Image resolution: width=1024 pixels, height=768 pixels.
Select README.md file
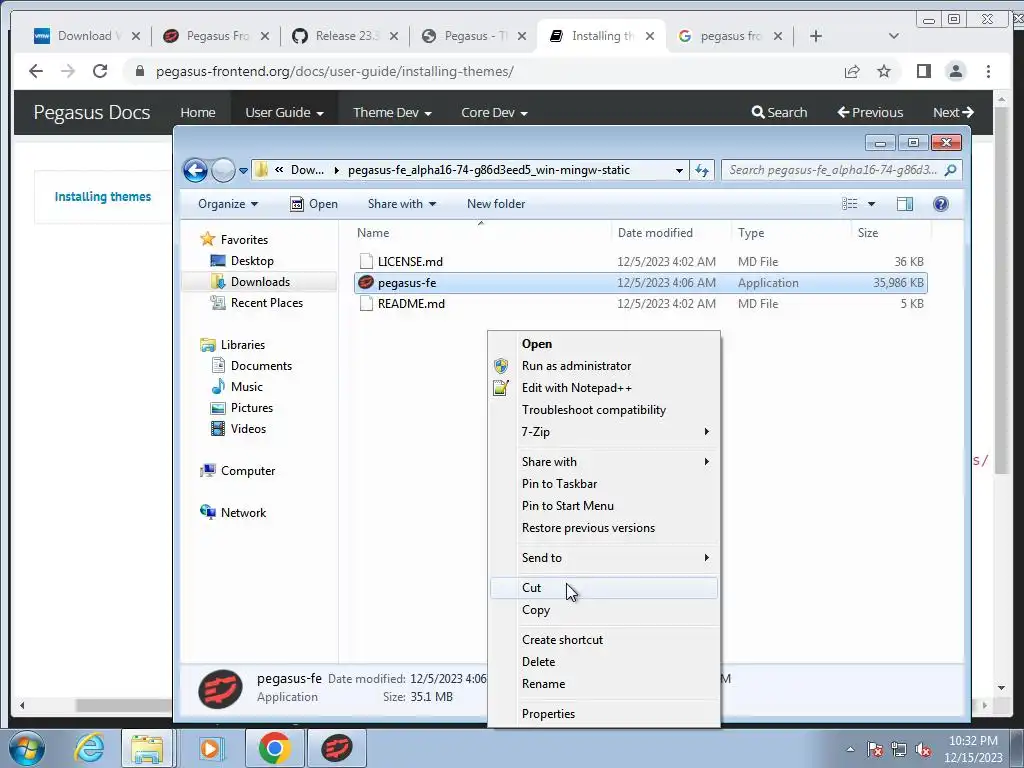(x=640, y=304)
